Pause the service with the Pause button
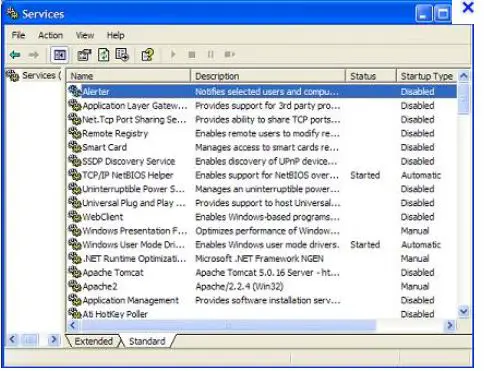Viewport: 484px width, 371px height. click(211, 54)
